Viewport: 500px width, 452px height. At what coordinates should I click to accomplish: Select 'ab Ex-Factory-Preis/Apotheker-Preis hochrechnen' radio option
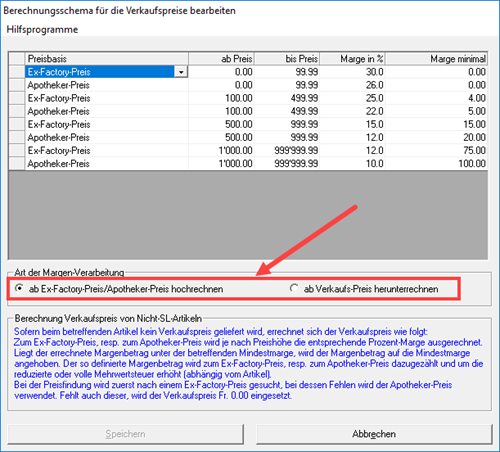coord(20,288)
